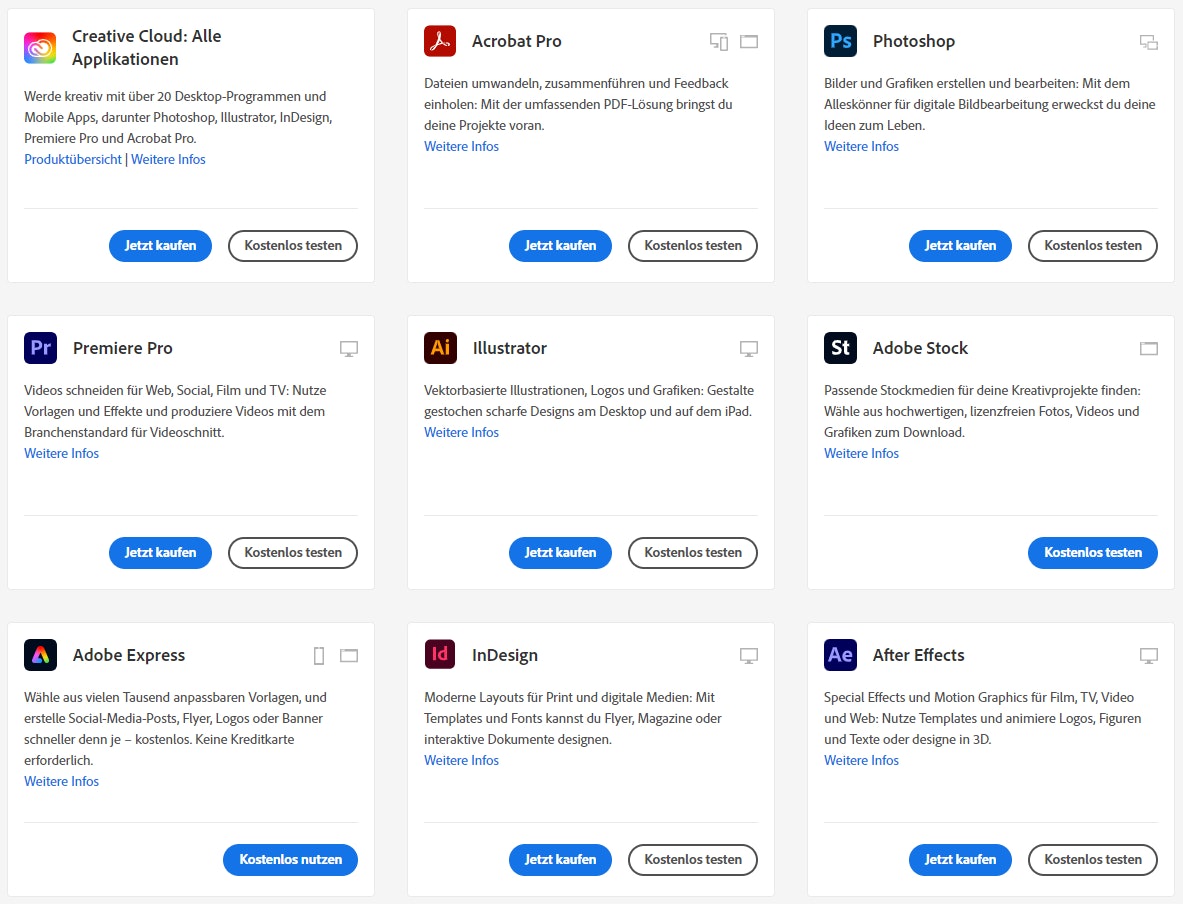Click the Acrobat Pro app icon

[440, 41]
